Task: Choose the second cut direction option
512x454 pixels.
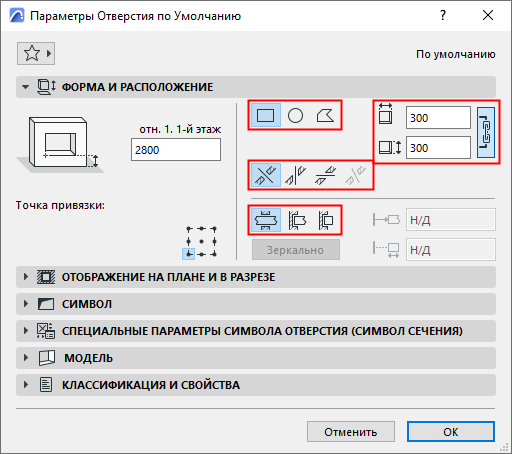Action: point(295,175)
